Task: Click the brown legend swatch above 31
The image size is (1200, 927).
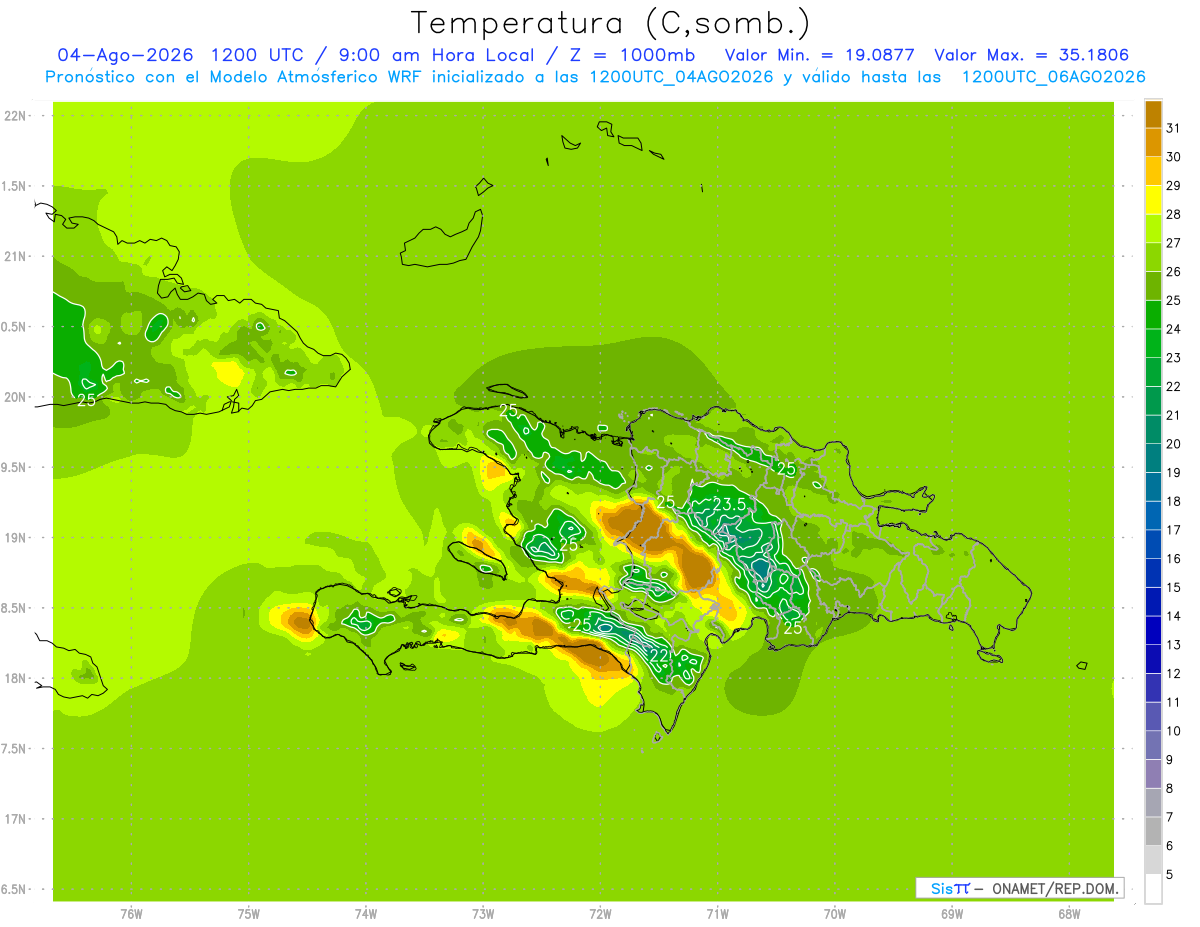Action: [1153, 114]
